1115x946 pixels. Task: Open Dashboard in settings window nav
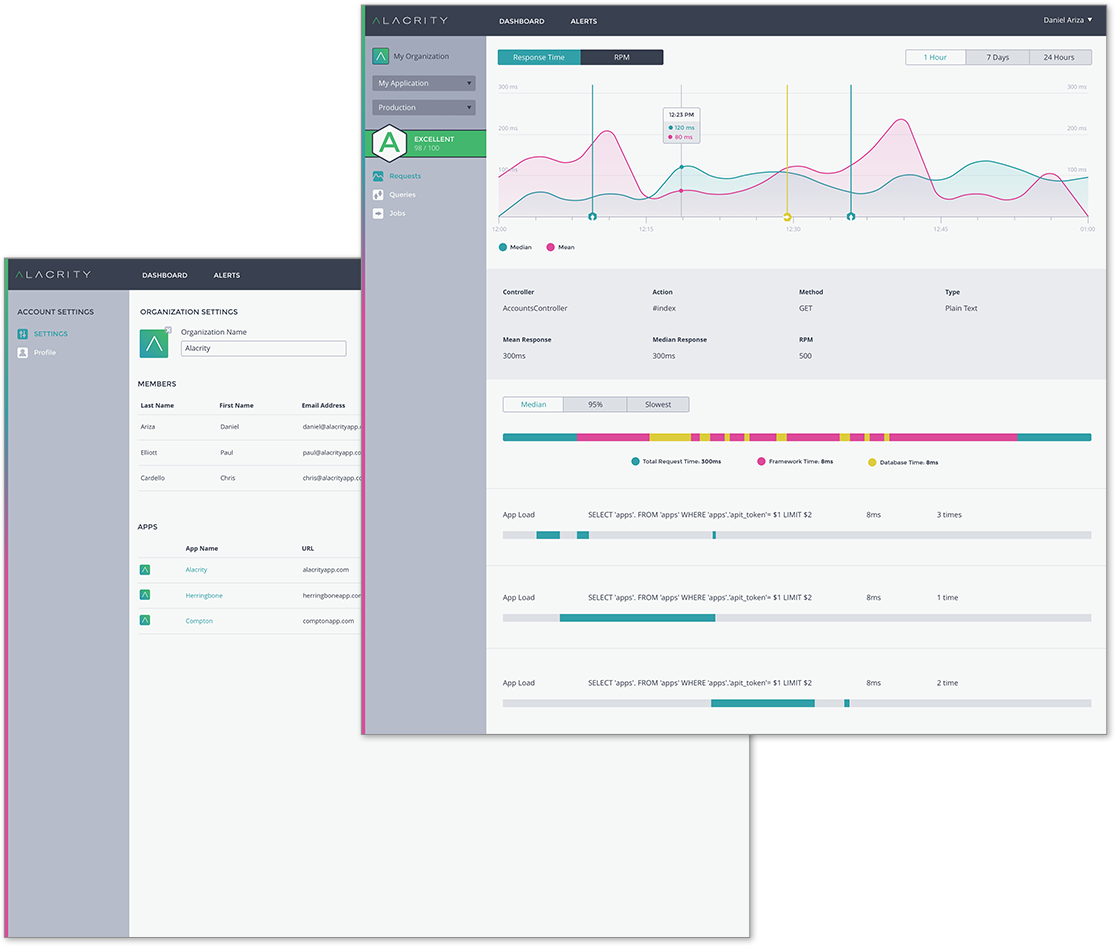(x=165, y=275)
